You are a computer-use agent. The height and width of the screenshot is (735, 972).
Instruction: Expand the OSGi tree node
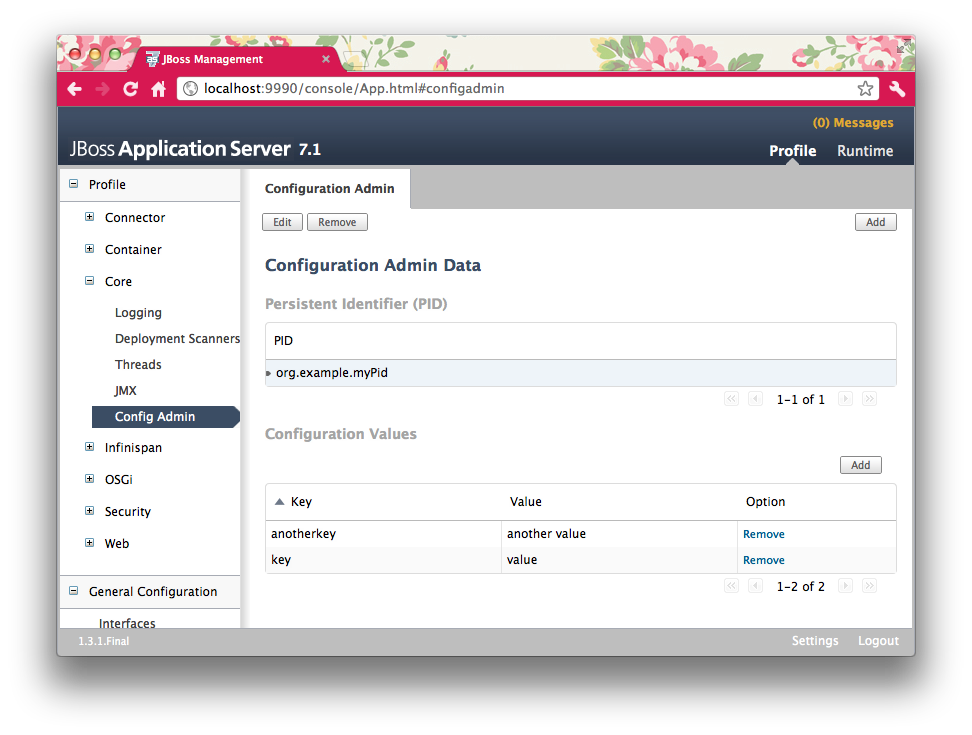(x=90, y=479)
